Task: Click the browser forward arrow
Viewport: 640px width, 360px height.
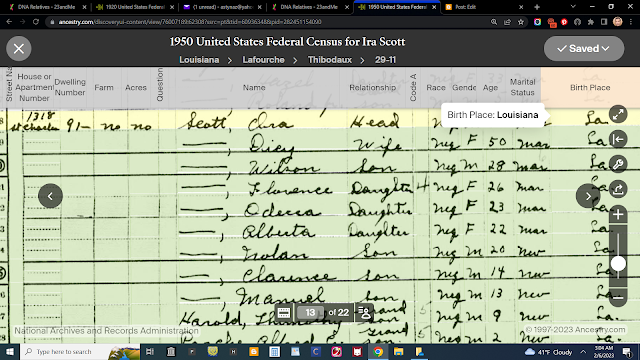Action: pyautogui.click(x=22, y=22)
